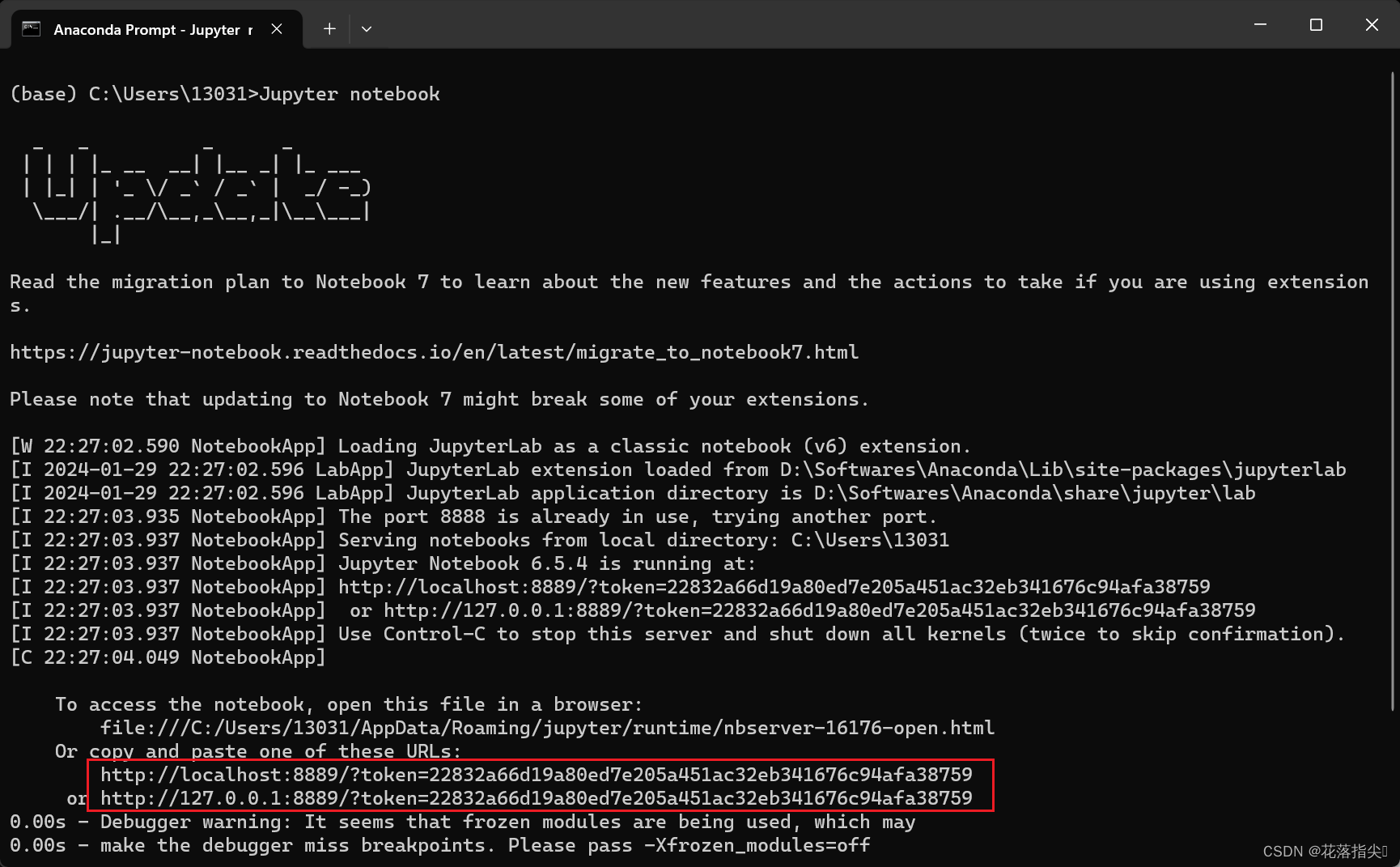Click the '[C 22:27:04.049 NotebookApp]' log entry
Screen dimensions: 1400x867
tap(168, 657)
